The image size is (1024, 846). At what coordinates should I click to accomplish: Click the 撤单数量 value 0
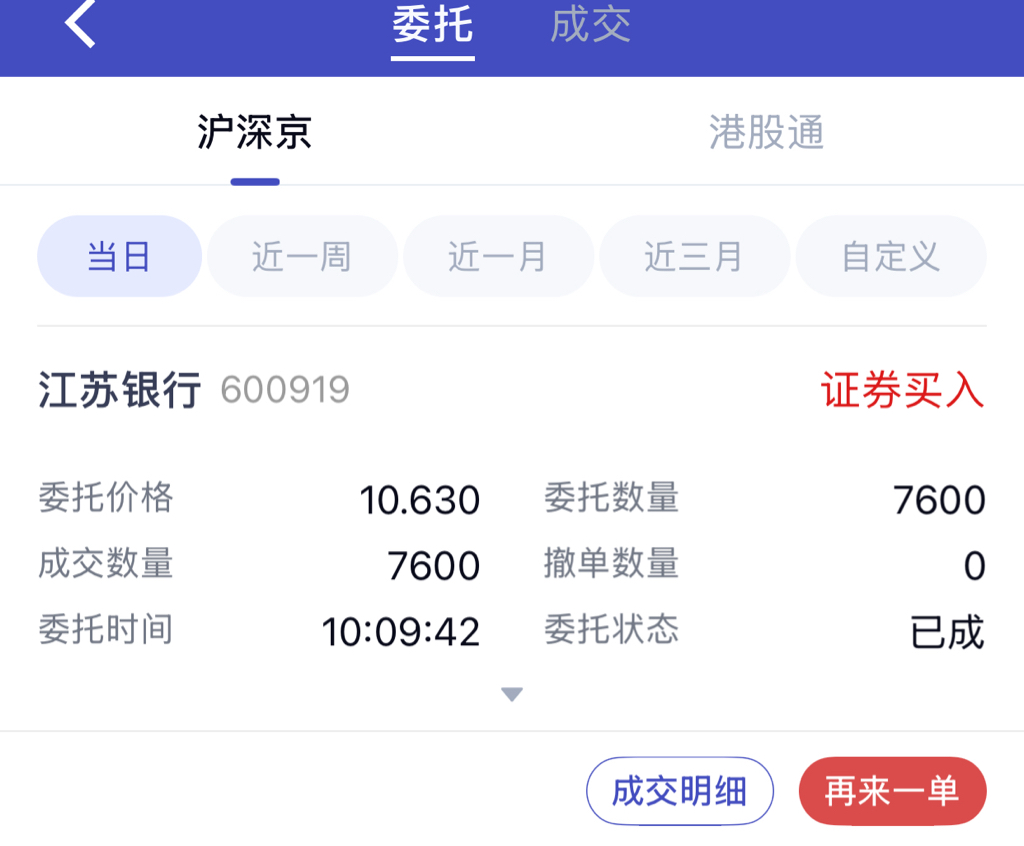pos(975,566)
